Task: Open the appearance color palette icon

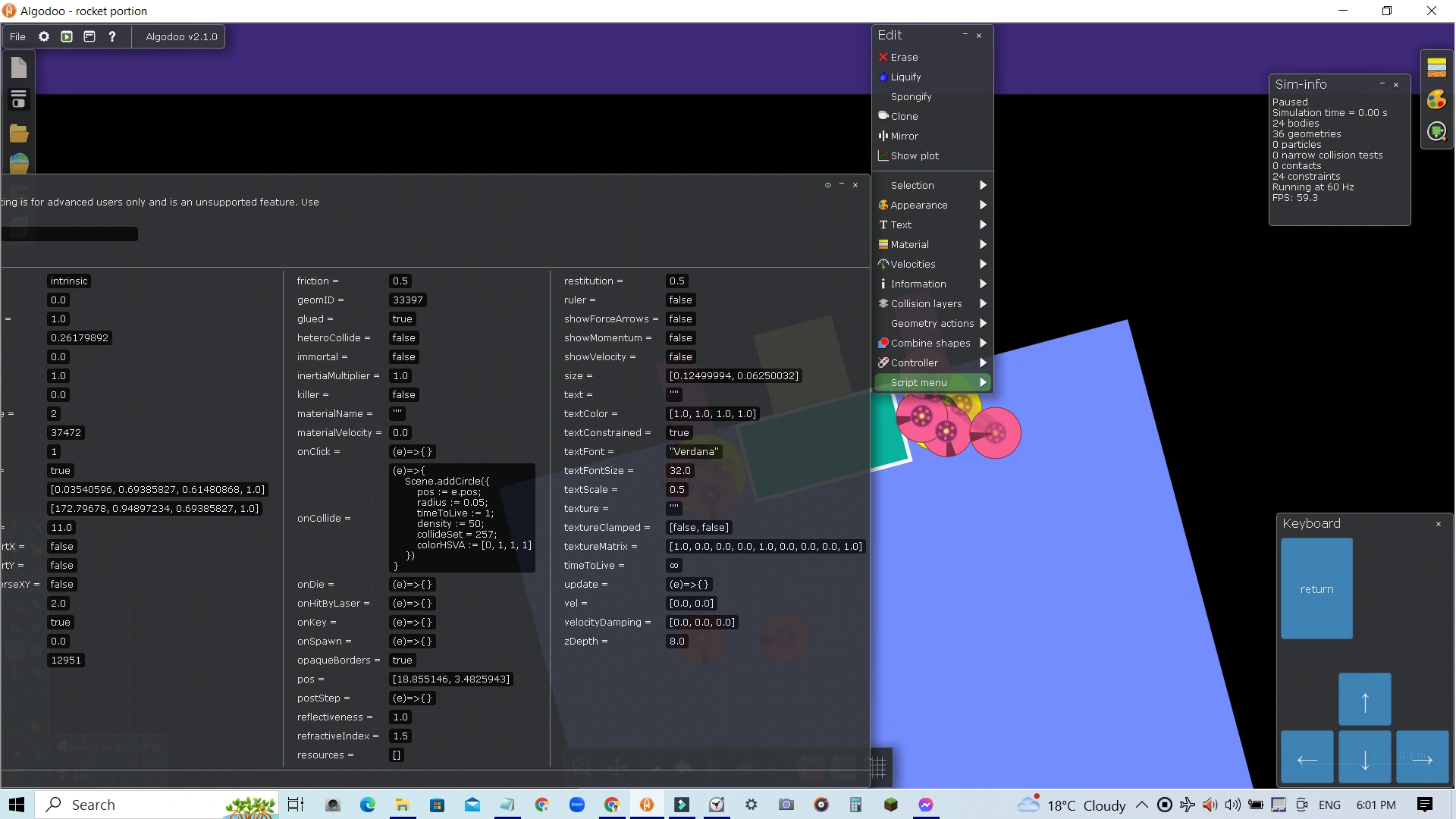Action: coord(1436,99)
